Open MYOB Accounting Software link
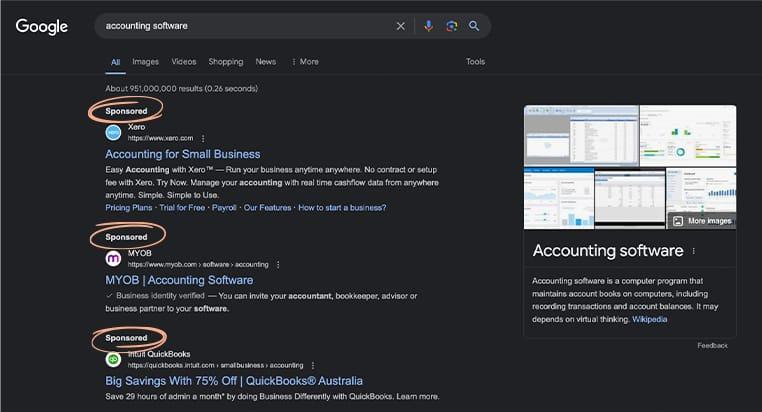Screen dimensions: 762x412 [179, 280]
